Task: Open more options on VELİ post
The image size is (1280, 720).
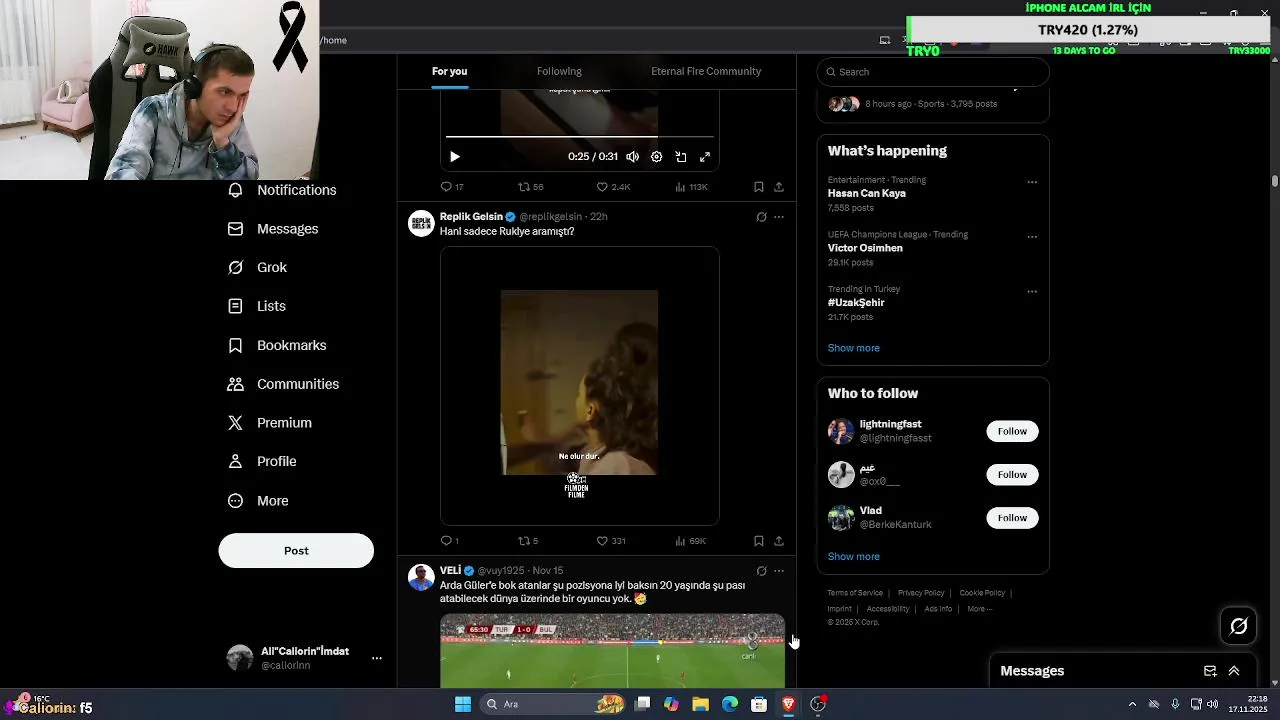Action: coord(779,571)
